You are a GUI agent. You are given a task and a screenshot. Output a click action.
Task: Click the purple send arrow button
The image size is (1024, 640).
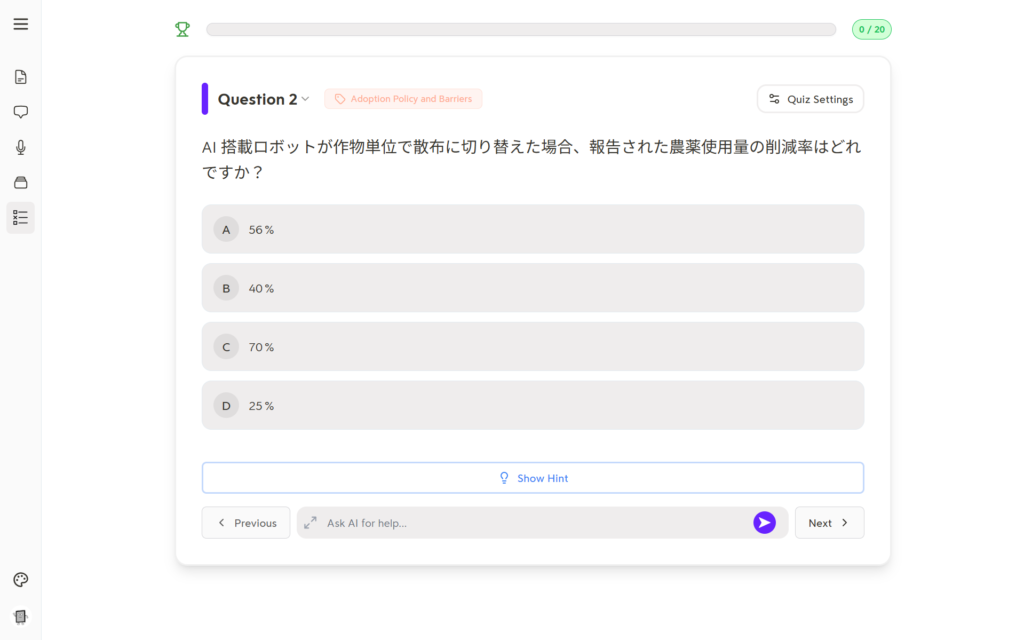pos(764,522)
